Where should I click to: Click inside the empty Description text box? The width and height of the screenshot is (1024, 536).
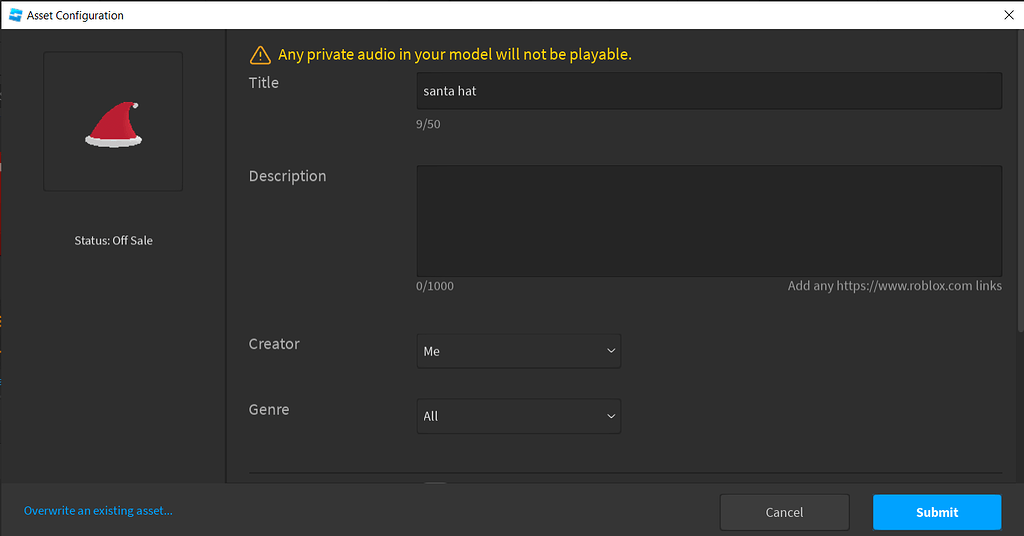[x=709, y=221]
